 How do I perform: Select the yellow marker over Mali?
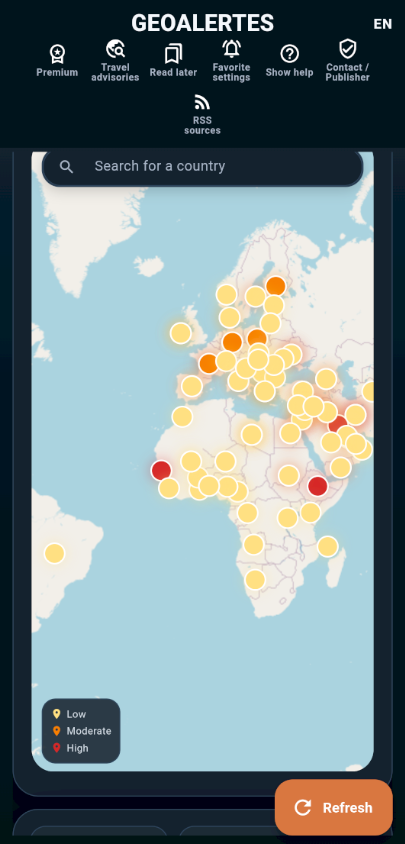pyautogui.click(x=191, y=461)
